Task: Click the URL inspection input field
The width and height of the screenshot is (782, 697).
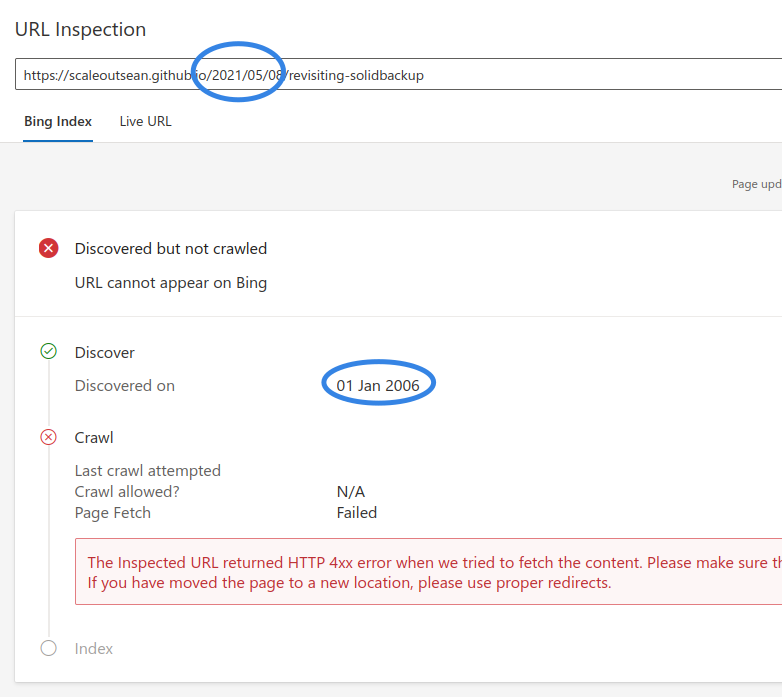Action: (x=398, y=74)
